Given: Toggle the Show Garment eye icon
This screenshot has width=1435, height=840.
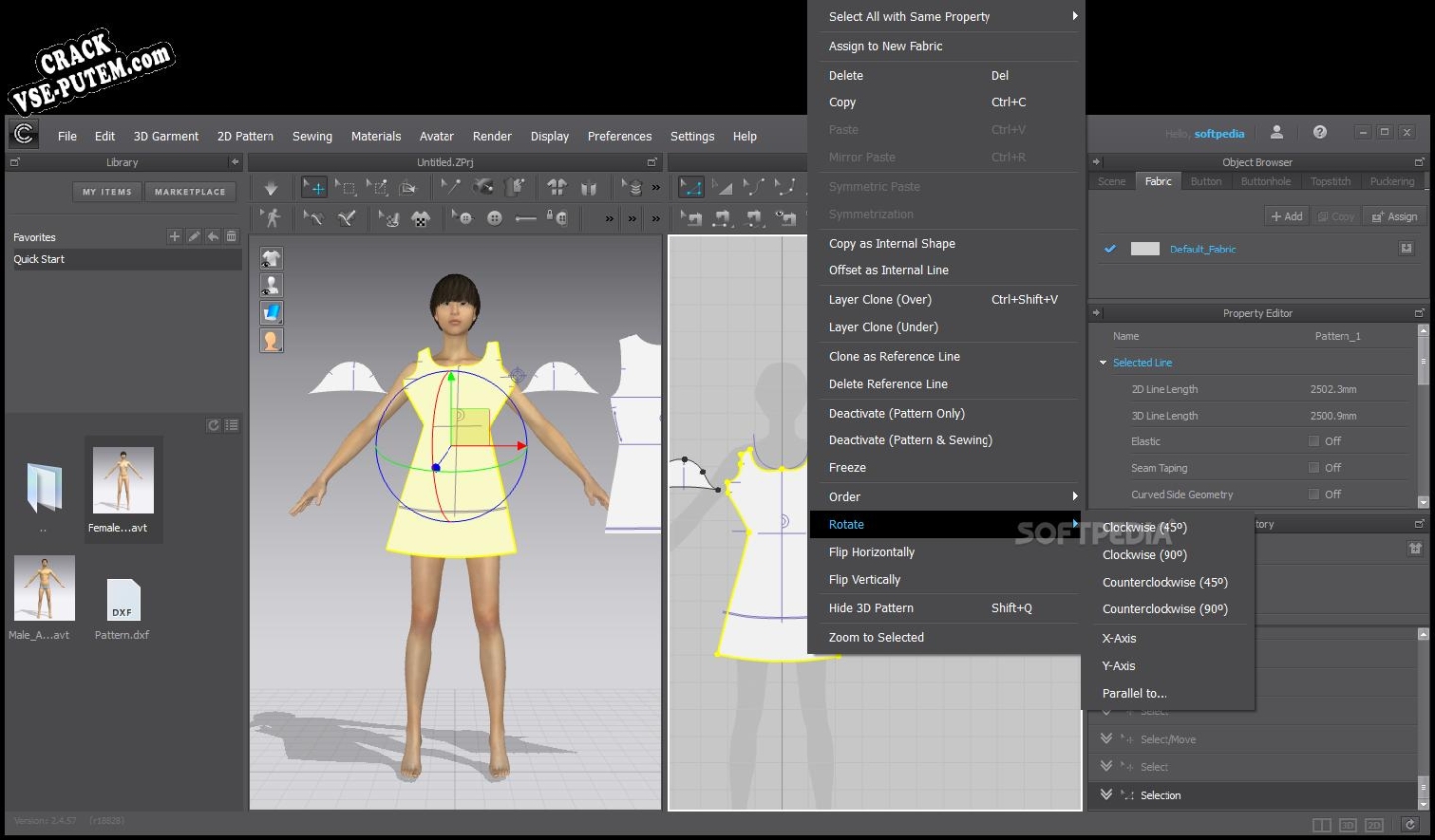Looking at the screenshot, I should [271, 258].
